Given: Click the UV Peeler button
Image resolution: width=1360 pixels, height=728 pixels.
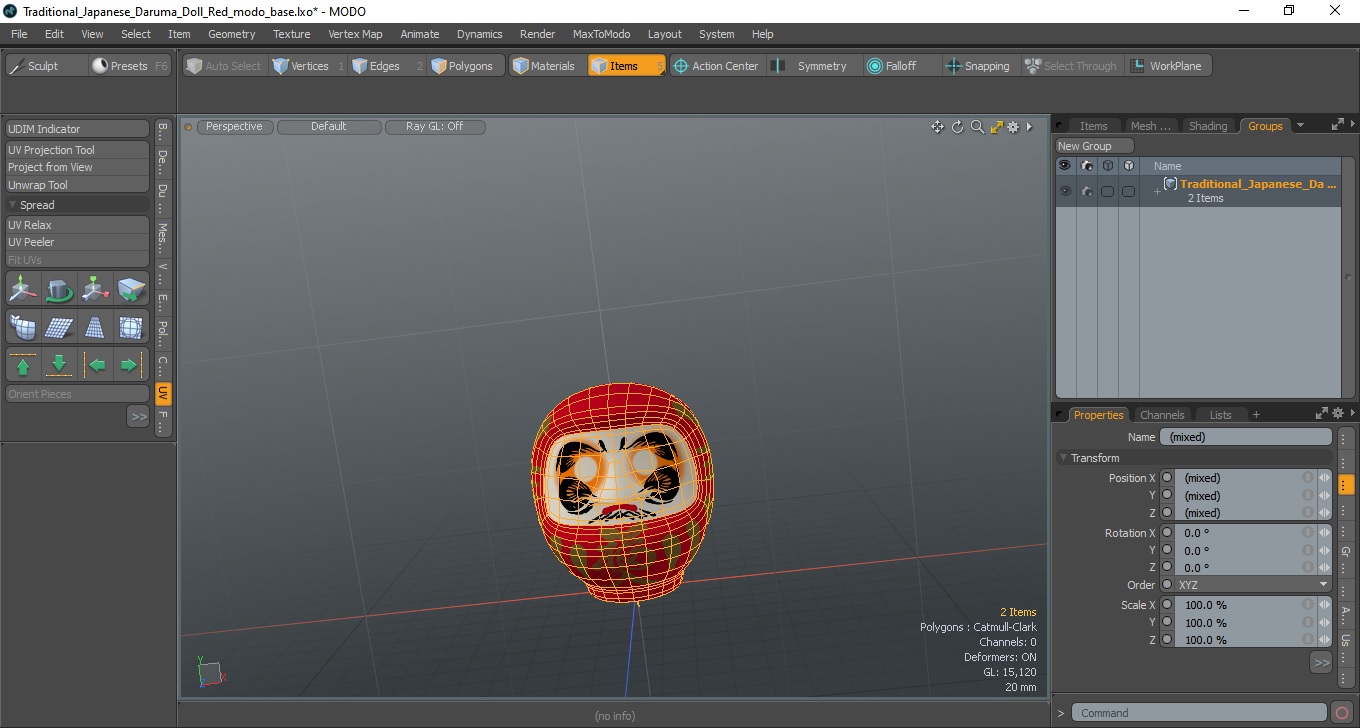Looking at the screenshot, I should (78, 242).
